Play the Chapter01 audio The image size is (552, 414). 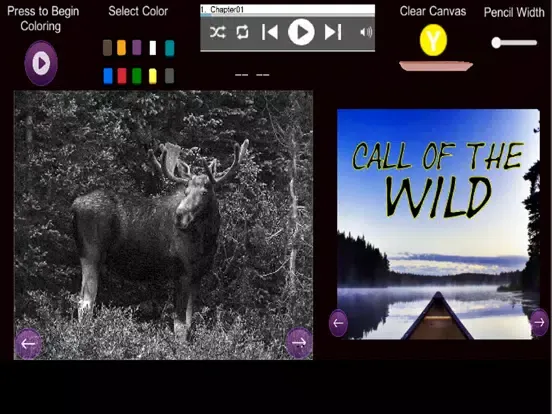pos(301,32)
